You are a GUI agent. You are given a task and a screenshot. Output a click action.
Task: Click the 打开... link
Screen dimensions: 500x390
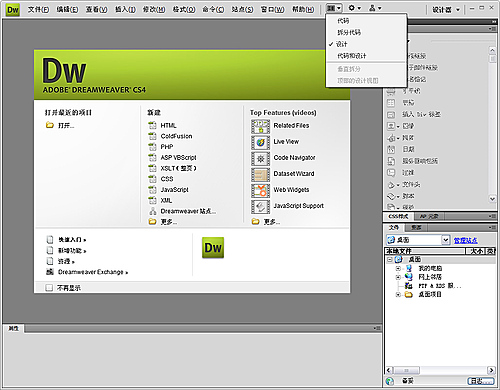[x=66, y=125]
